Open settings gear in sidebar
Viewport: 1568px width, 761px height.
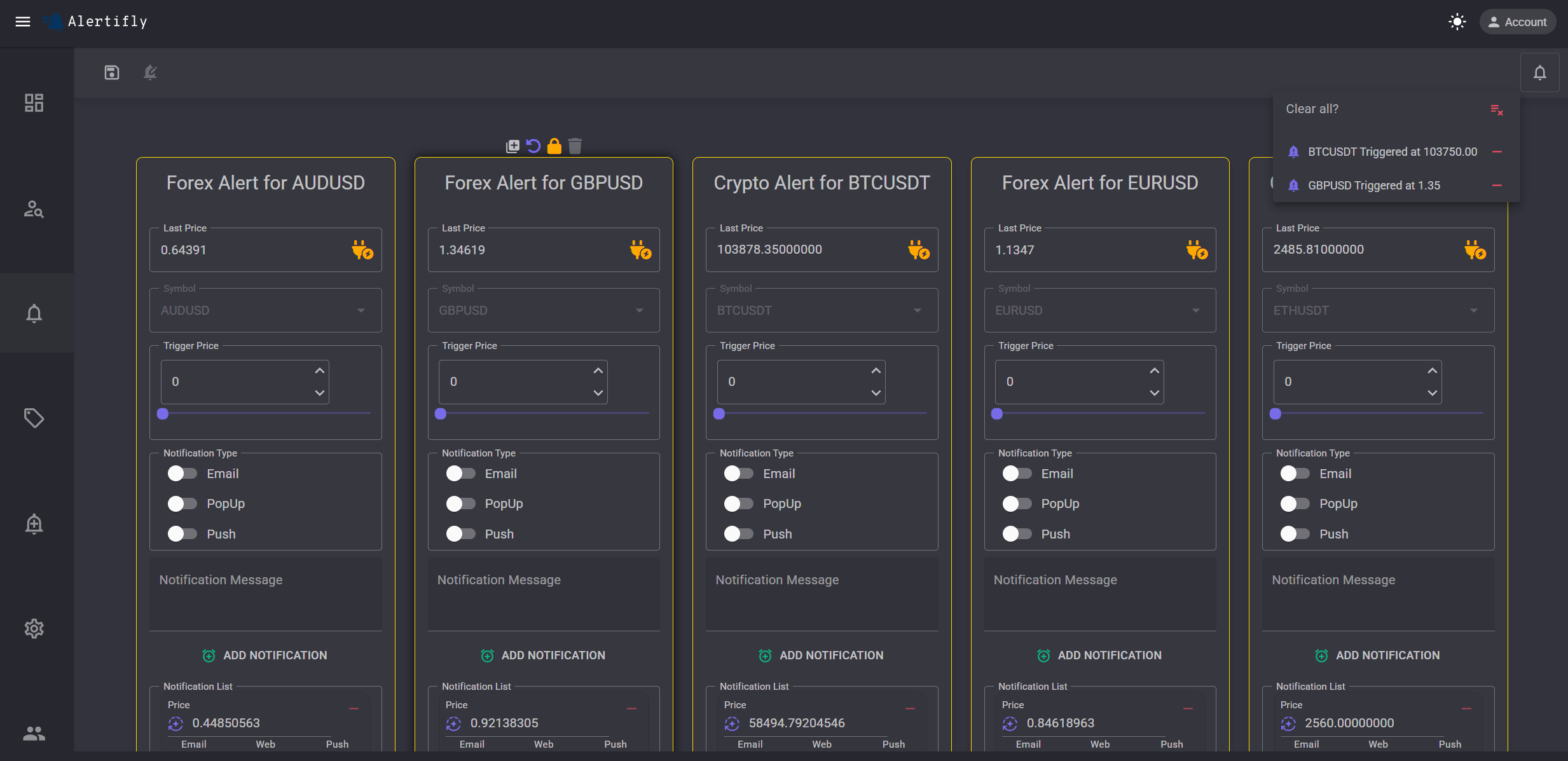[x=34, y=628]
